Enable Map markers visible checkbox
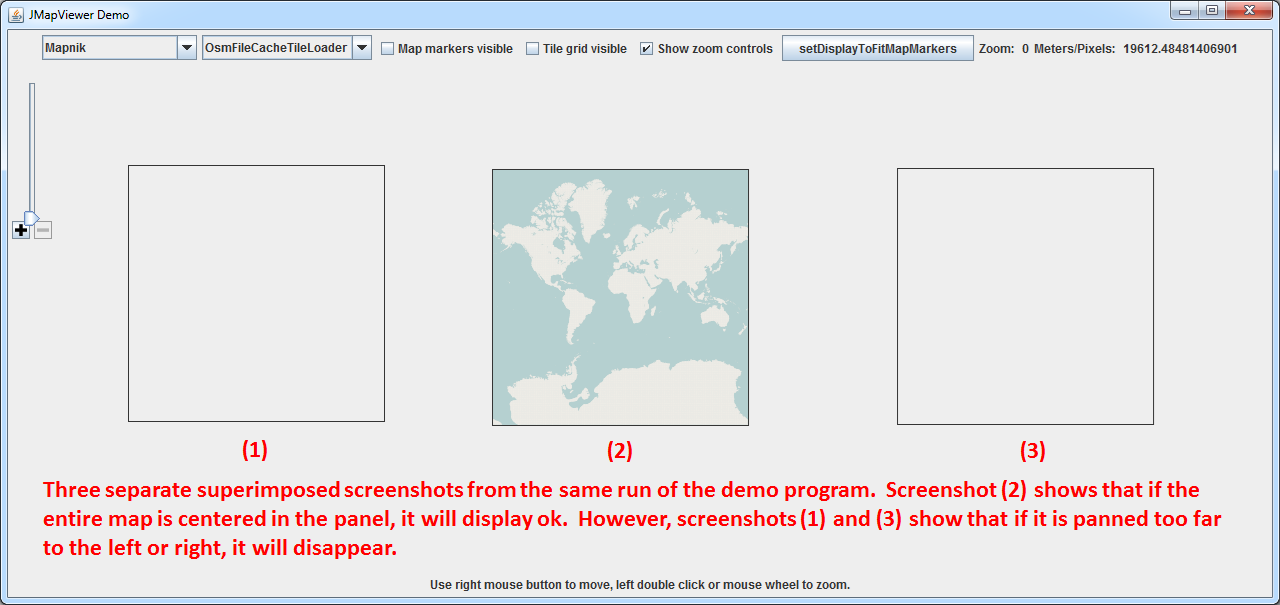The width and height of the screenshot is (1280, 605). point(388,49)
